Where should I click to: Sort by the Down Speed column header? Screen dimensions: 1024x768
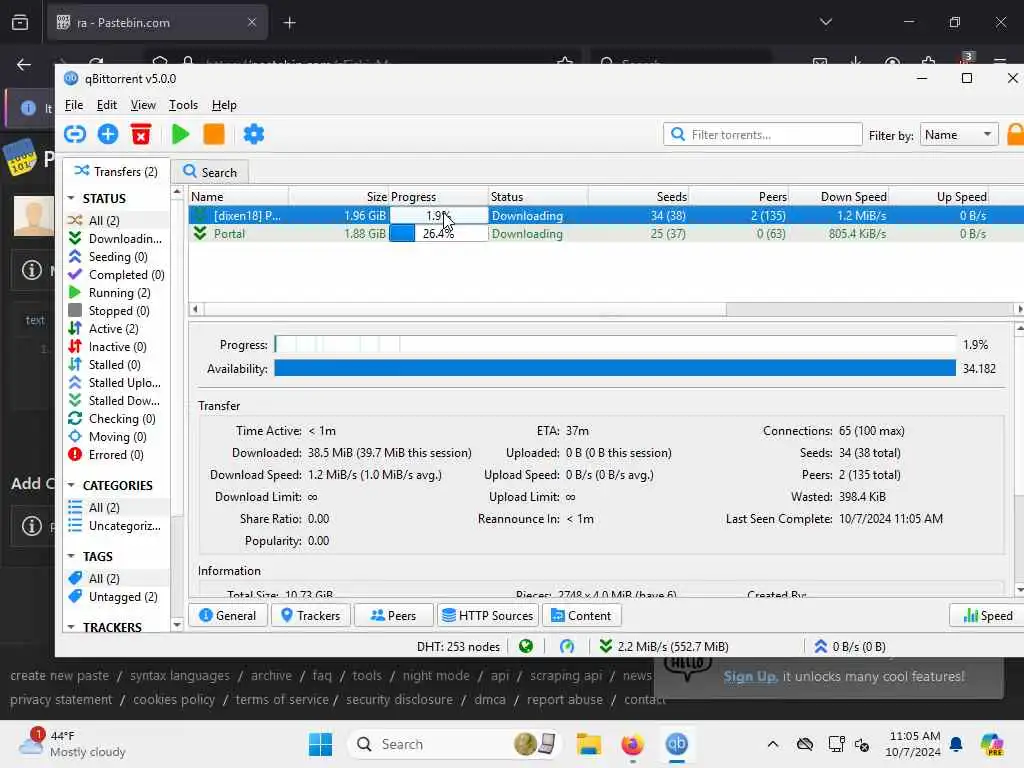click(839, 197)
